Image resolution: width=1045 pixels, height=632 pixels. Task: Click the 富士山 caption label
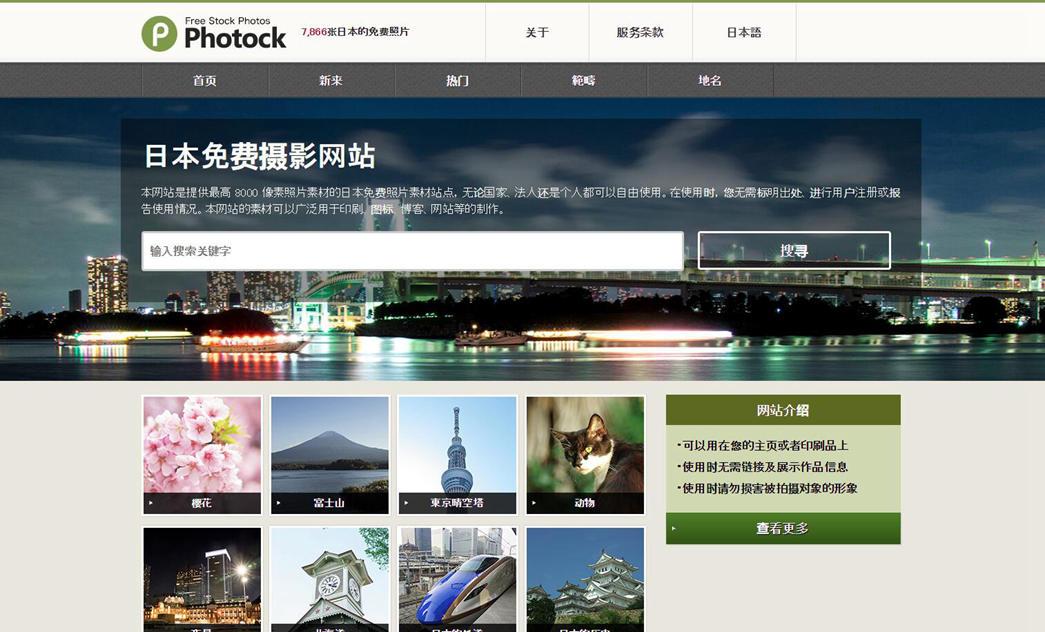click(x=329, y=503)
